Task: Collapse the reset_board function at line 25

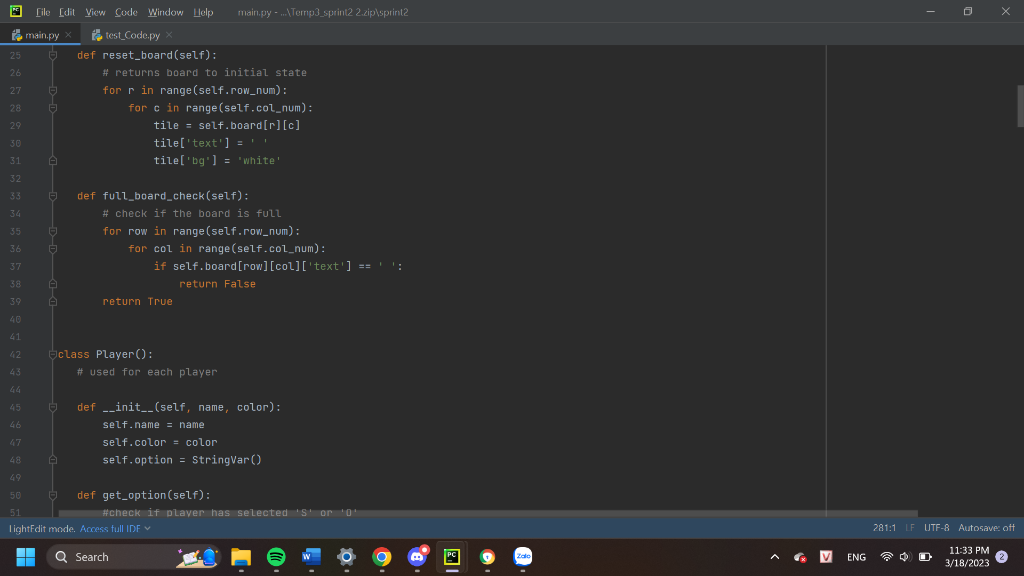Action: [x=53, y=56]
